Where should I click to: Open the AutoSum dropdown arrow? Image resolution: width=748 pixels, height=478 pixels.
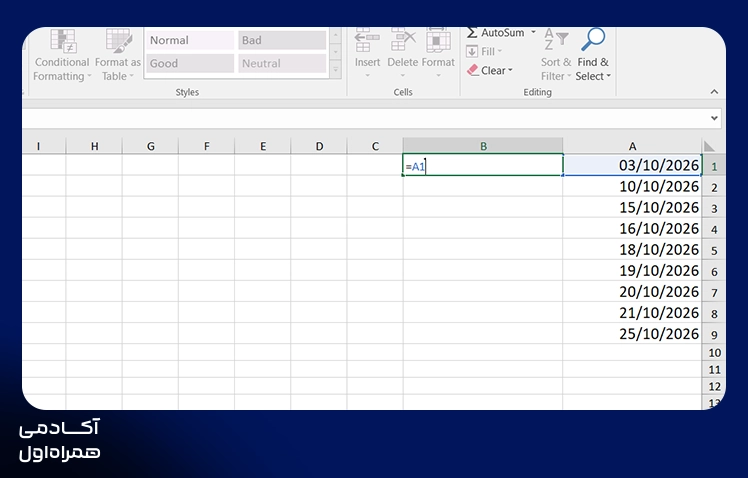(533, 32)
